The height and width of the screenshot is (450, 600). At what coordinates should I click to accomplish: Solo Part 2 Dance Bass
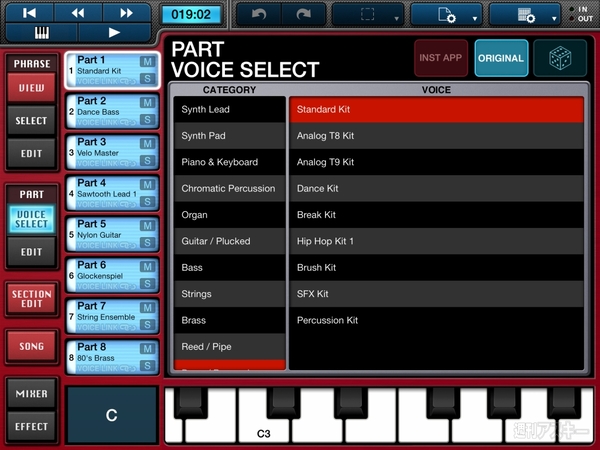tap(147, 120)
